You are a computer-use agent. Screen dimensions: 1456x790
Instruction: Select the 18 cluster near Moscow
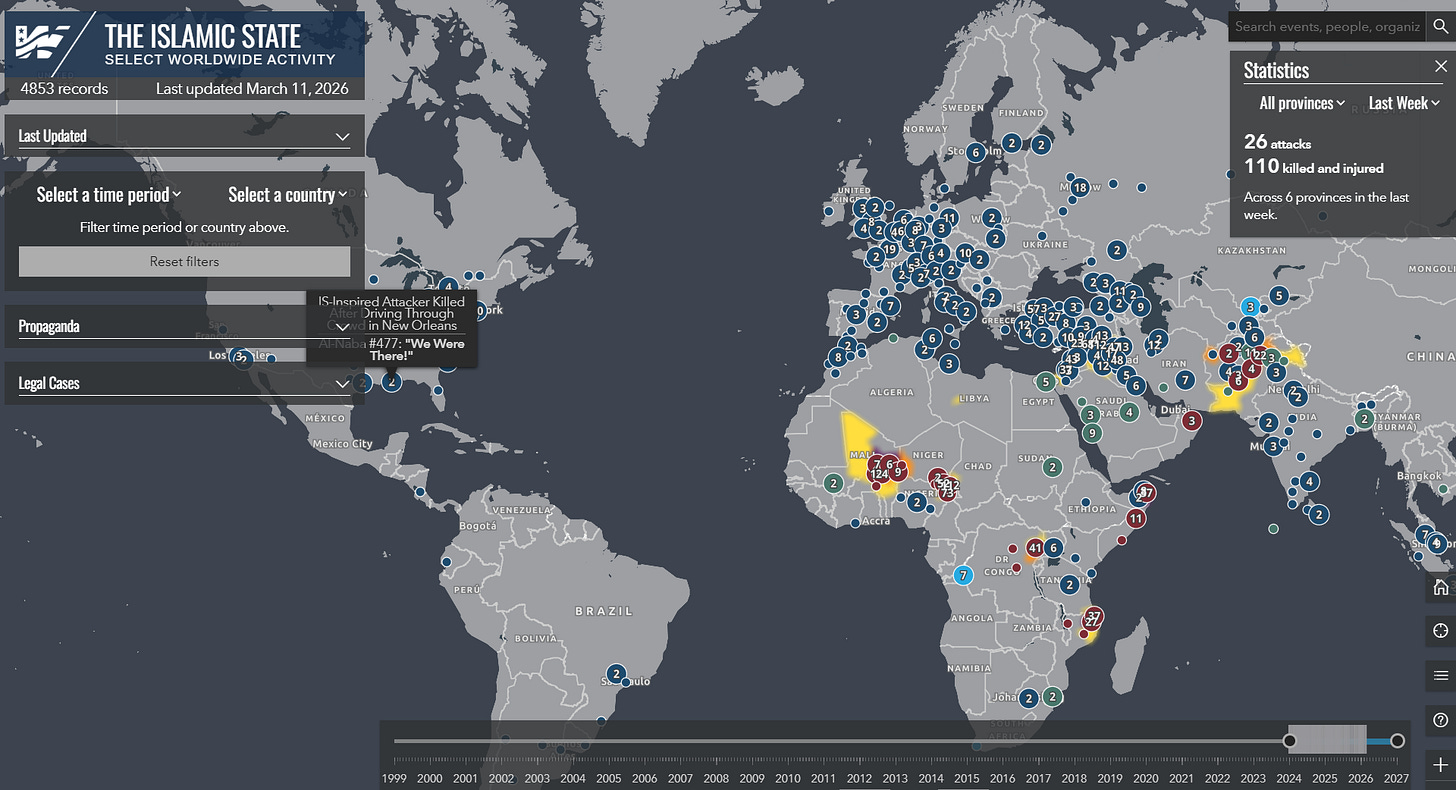pyautogui.click(x=1079, y=187)
